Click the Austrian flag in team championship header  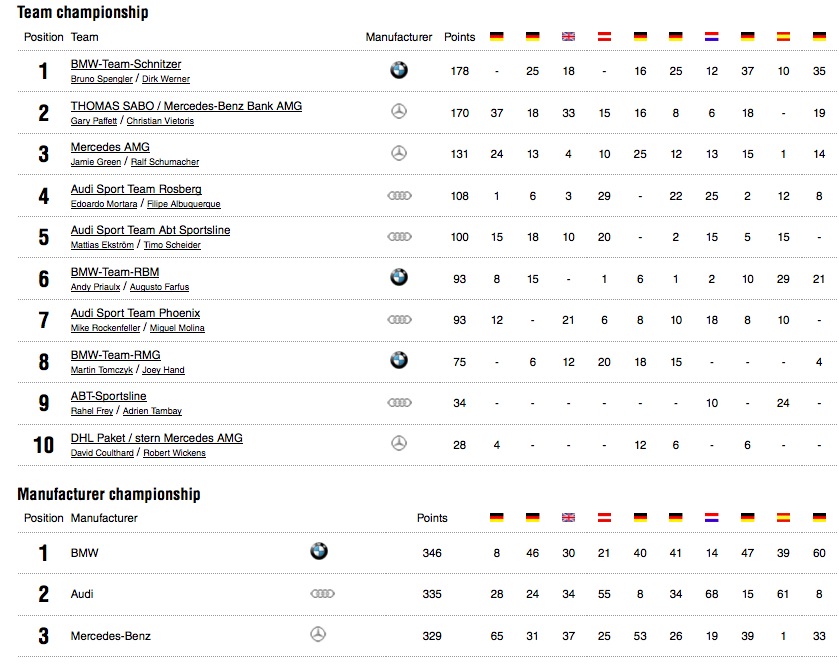coord(604,36)
